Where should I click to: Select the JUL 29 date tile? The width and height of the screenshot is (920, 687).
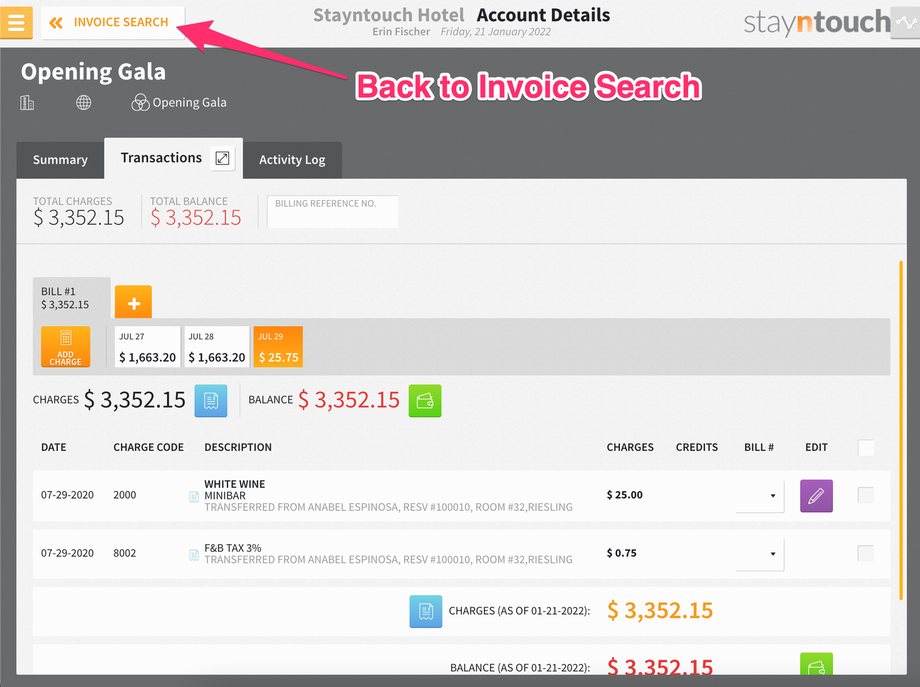pyautogui.click(x=278, y=347)
